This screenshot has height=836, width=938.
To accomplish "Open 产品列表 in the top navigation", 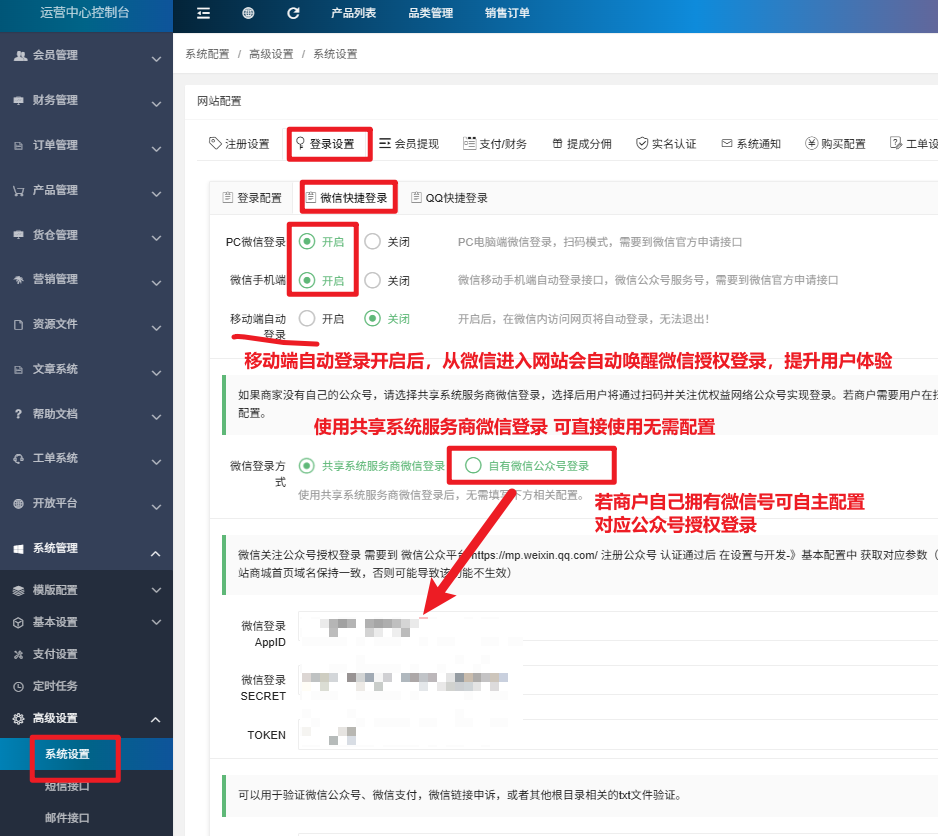I will (x=353, y=13).
